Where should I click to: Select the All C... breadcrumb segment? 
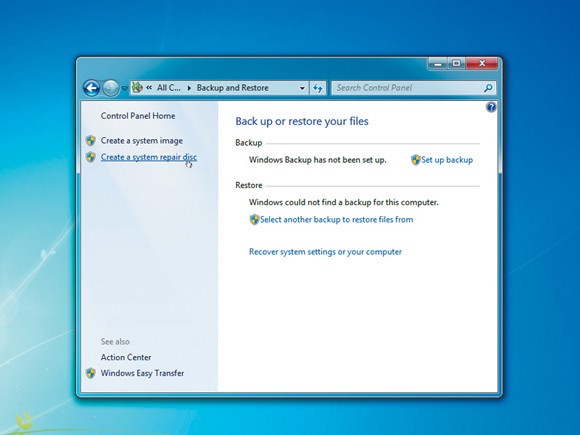[x=169, y=88]
